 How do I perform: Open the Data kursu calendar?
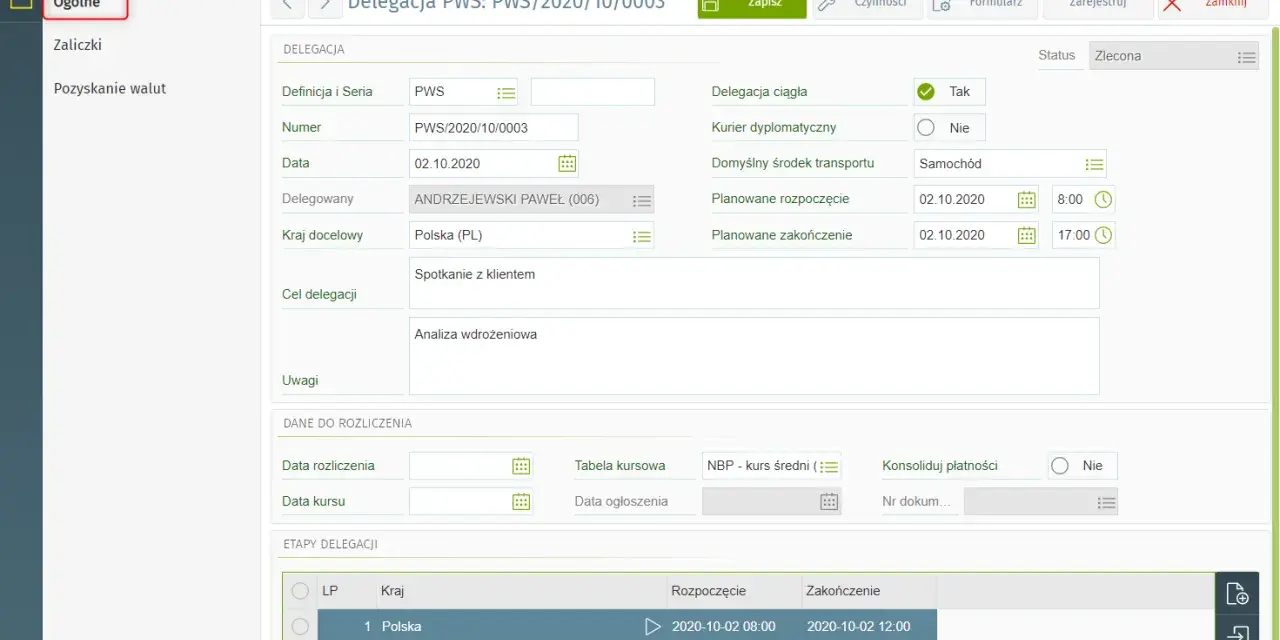click(x=521, y=502)
